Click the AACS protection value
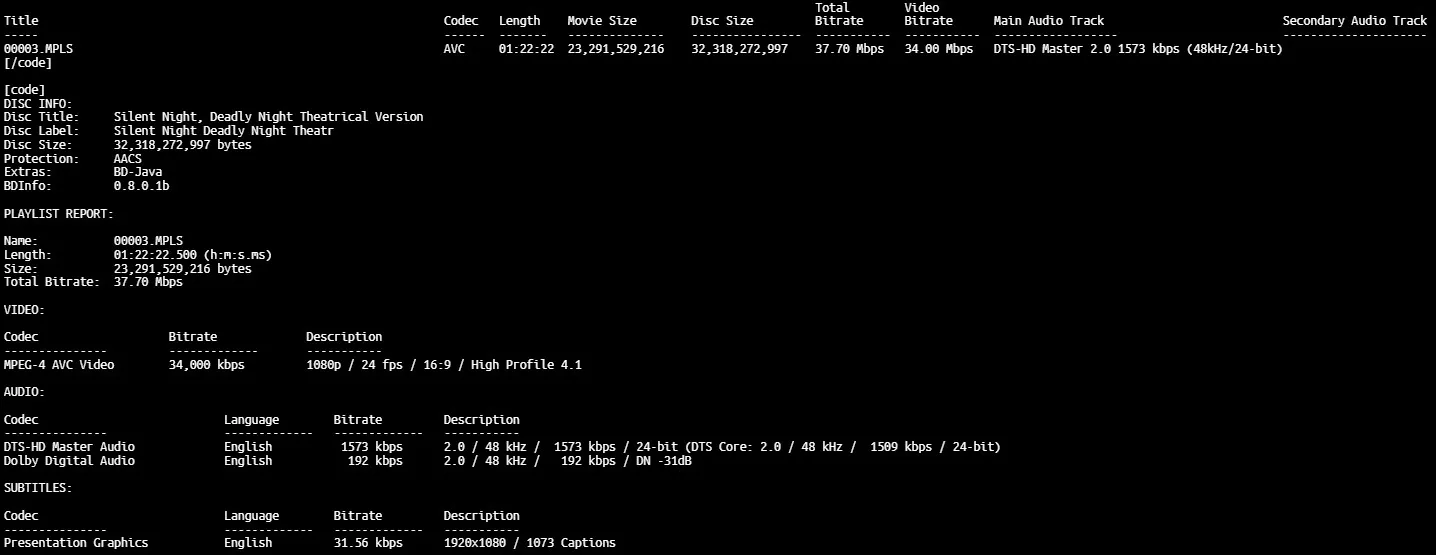1436x555 pixels. click(x=128, y=159)
